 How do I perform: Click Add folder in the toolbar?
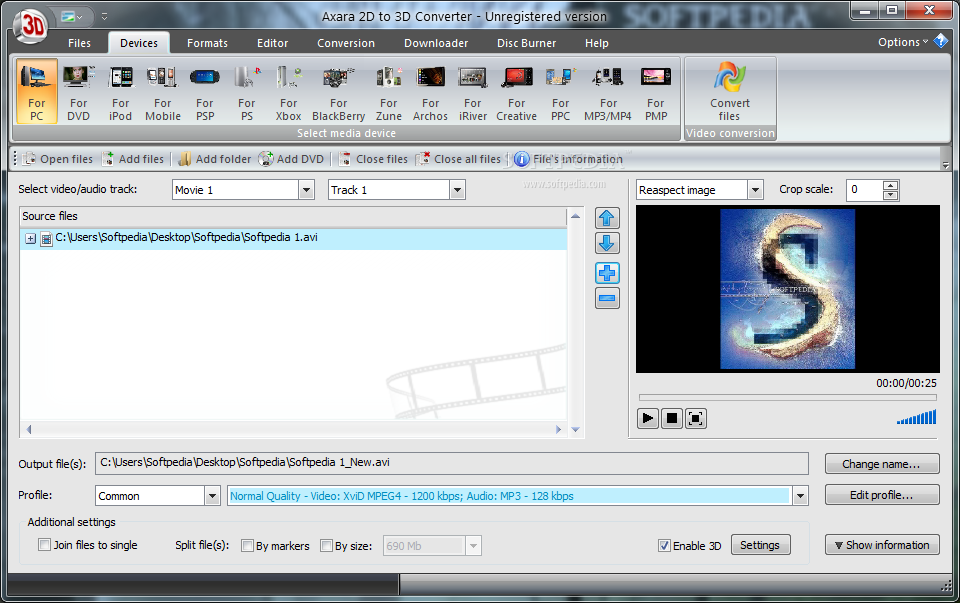214,159
